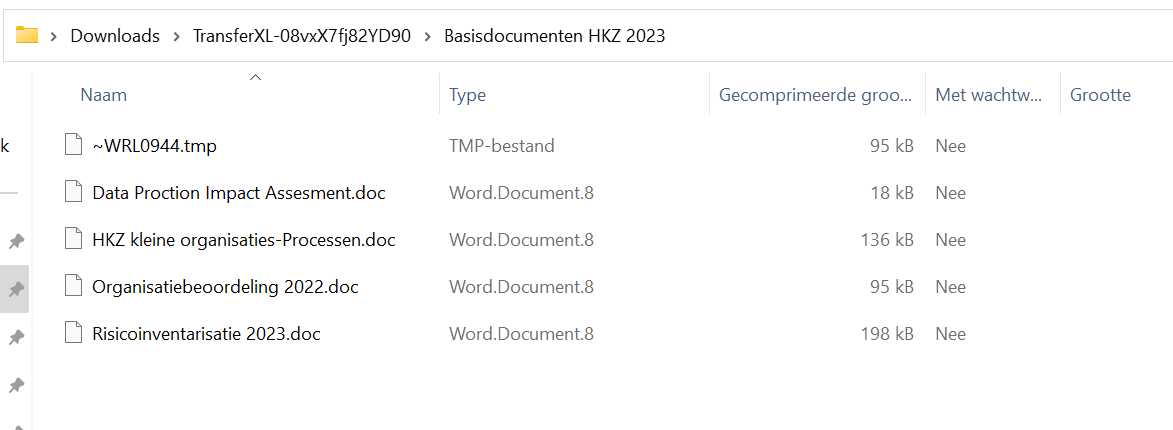Click the sort arrow above Naam column
Screen dimensions: 1173x430
click(255, 77)
